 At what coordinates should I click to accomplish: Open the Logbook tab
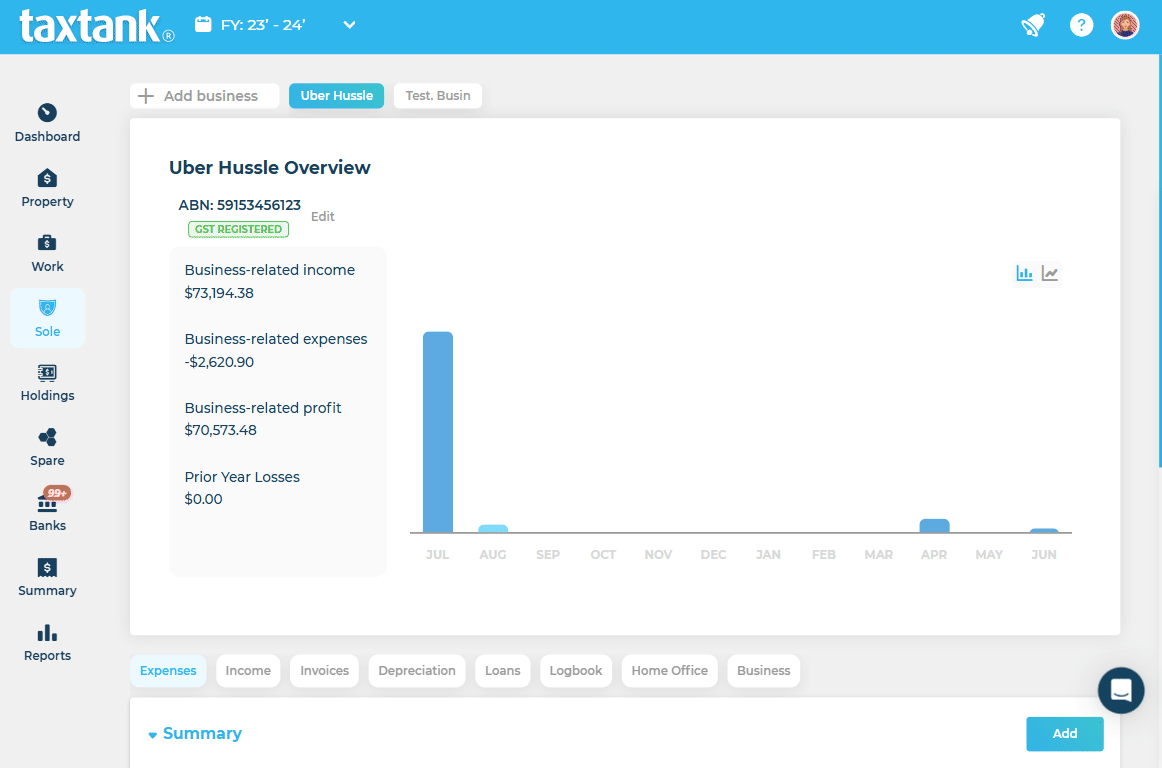point(576,671)
